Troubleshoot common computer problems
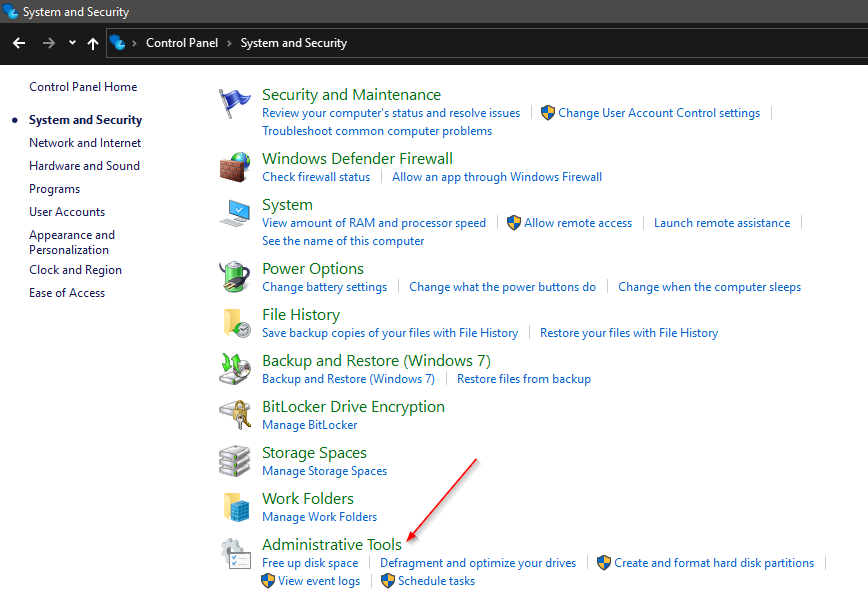 coord(377,131)
